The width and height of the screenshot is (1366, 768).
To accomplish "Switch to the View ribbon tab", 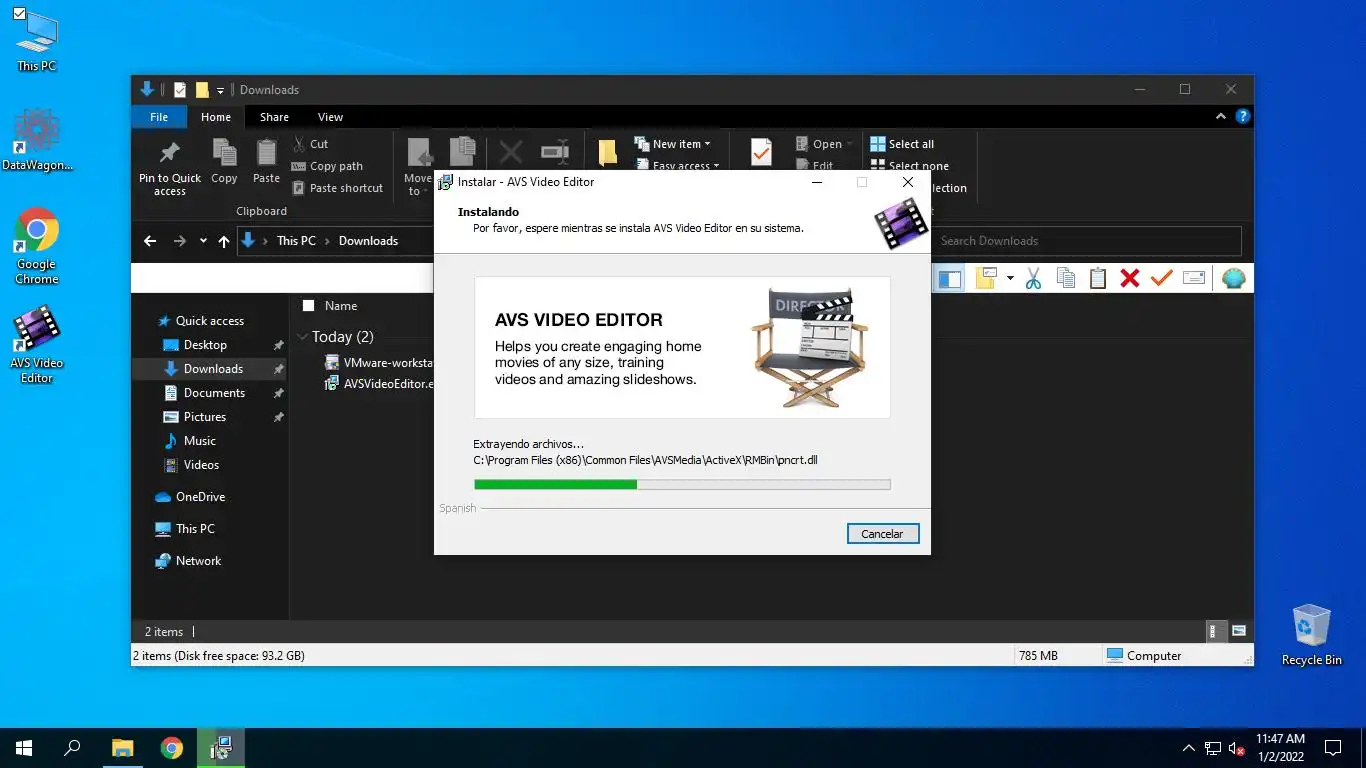I will (330, 117).
